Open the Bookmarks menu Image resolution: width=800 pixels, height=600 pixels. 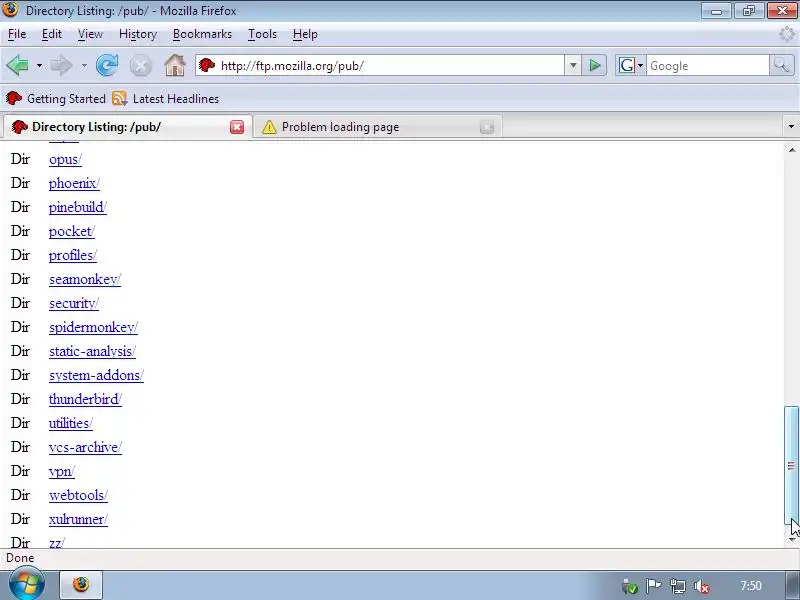[x=202, y=34]
